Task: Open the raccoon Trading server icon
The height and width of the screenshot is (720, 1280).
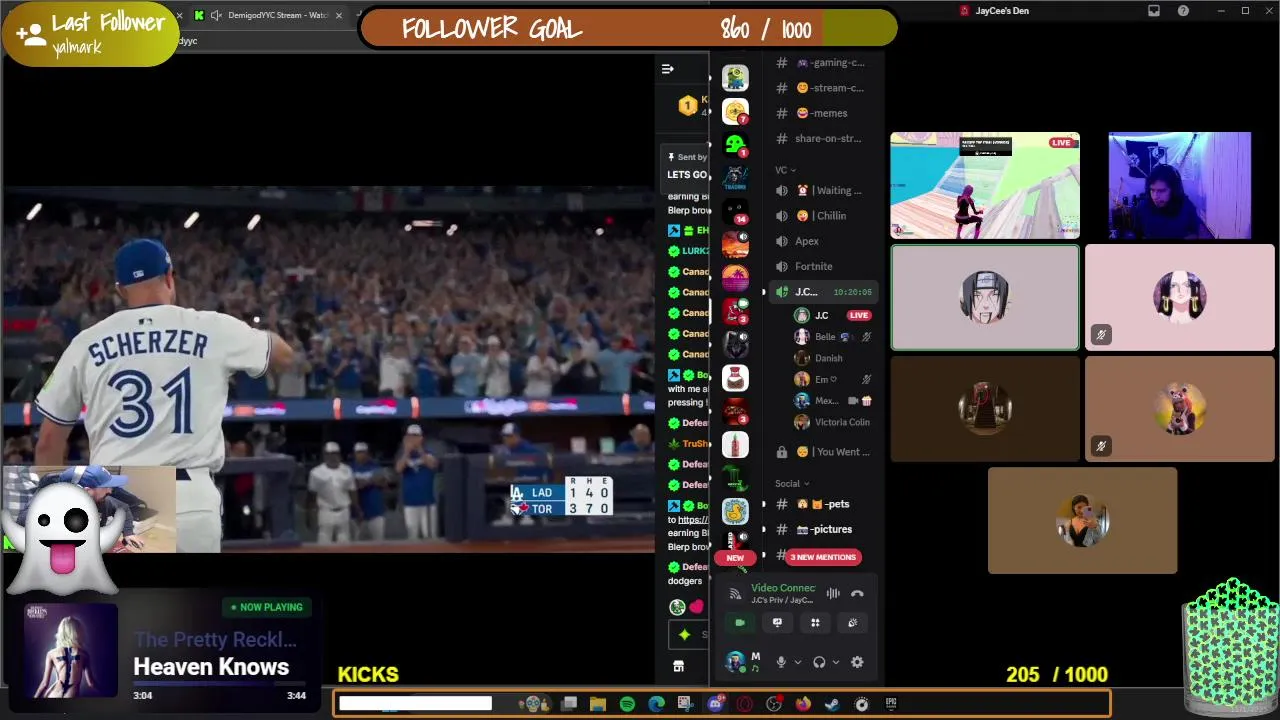Action: tap(735, 178)
